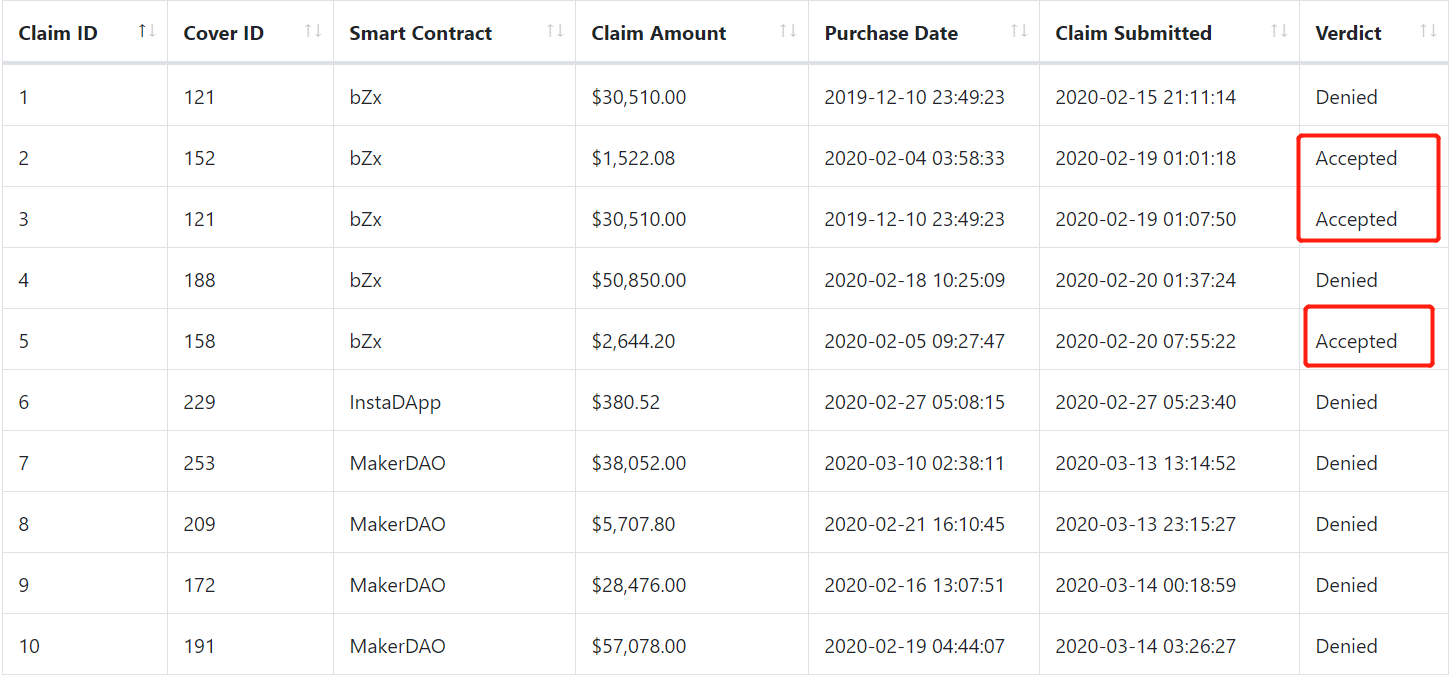1450x683 pixels.
Task: Toggle Smart Contract column sort icon
Action: 555,31
